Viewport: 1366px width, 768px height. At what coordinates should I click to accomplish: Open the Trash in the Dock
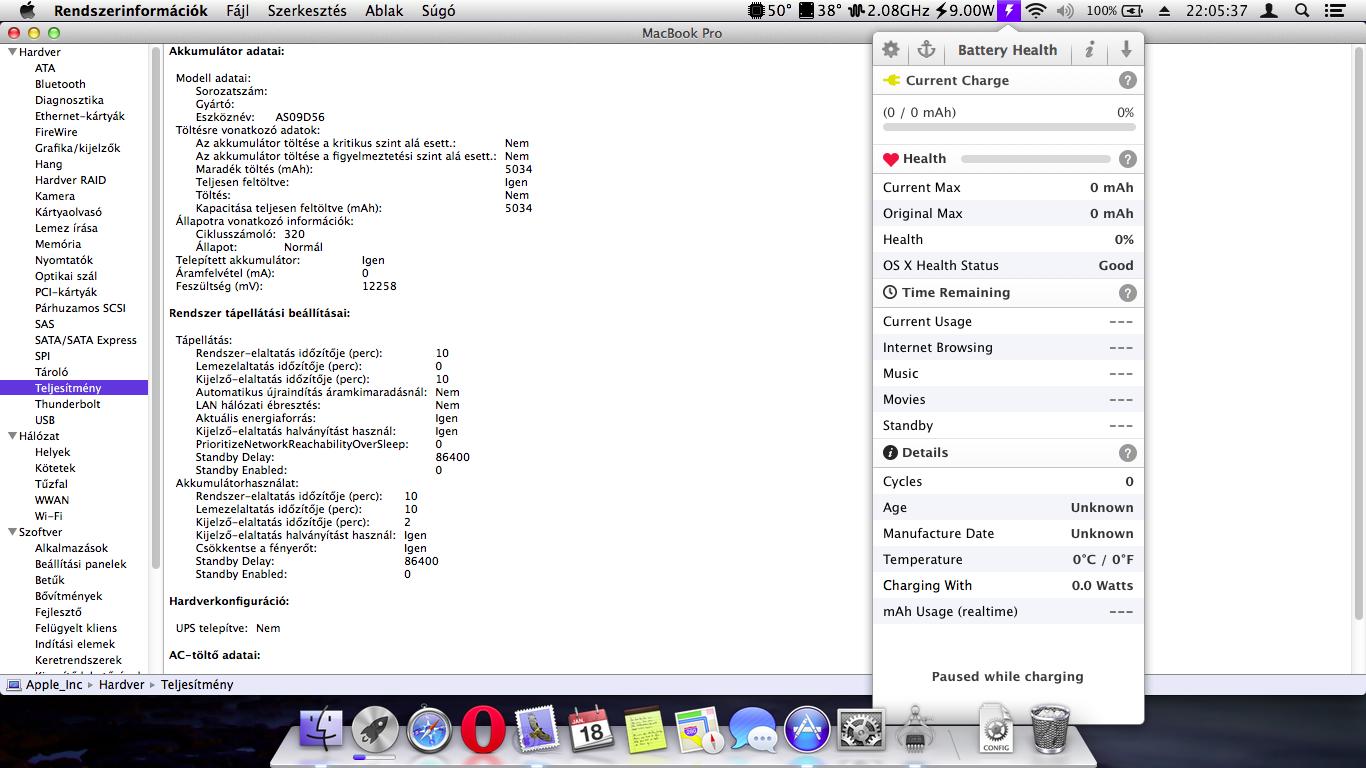1049,727
